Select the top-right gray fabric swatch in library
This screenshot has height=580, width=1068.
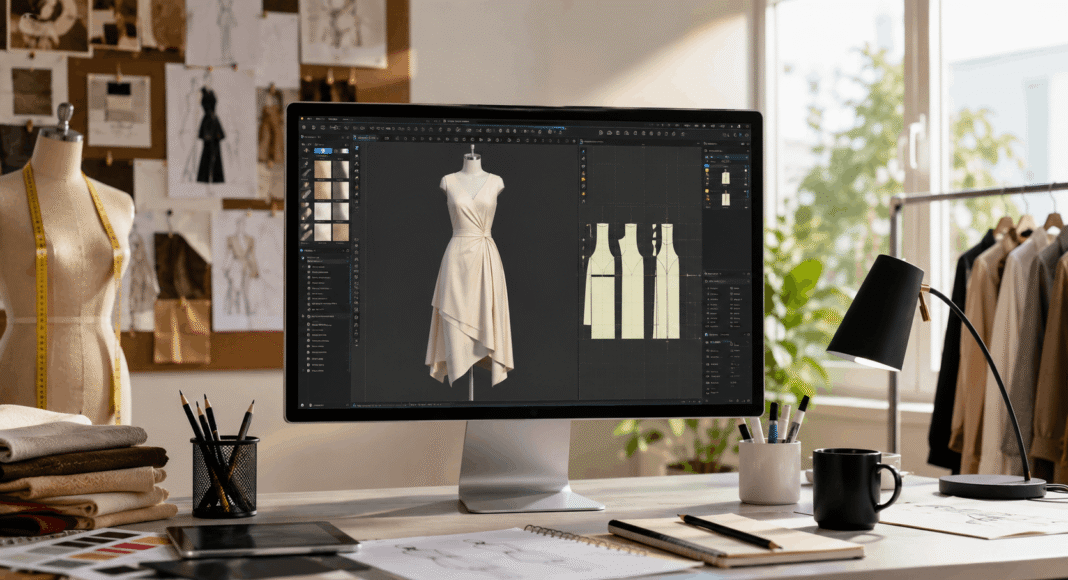341,170
